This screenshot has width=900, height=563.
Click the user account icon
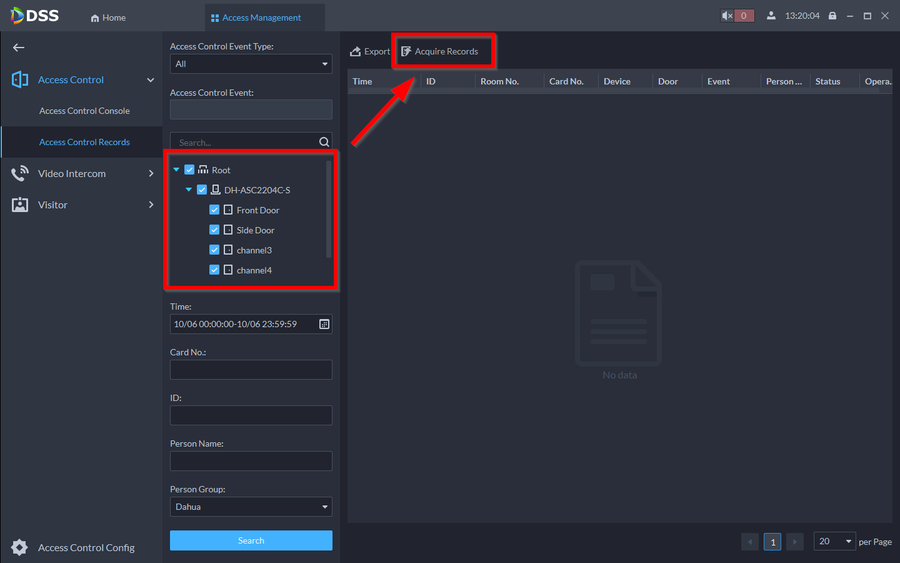(x=771, y=16)
